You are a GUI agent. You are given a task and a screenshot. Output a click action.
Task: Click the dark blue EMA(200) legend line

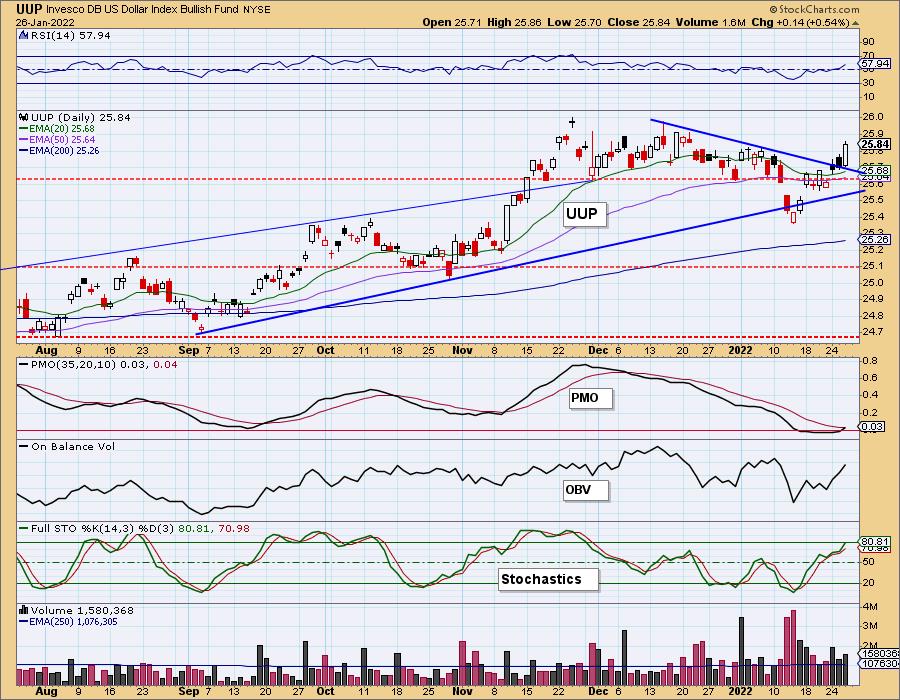[24, 150]
